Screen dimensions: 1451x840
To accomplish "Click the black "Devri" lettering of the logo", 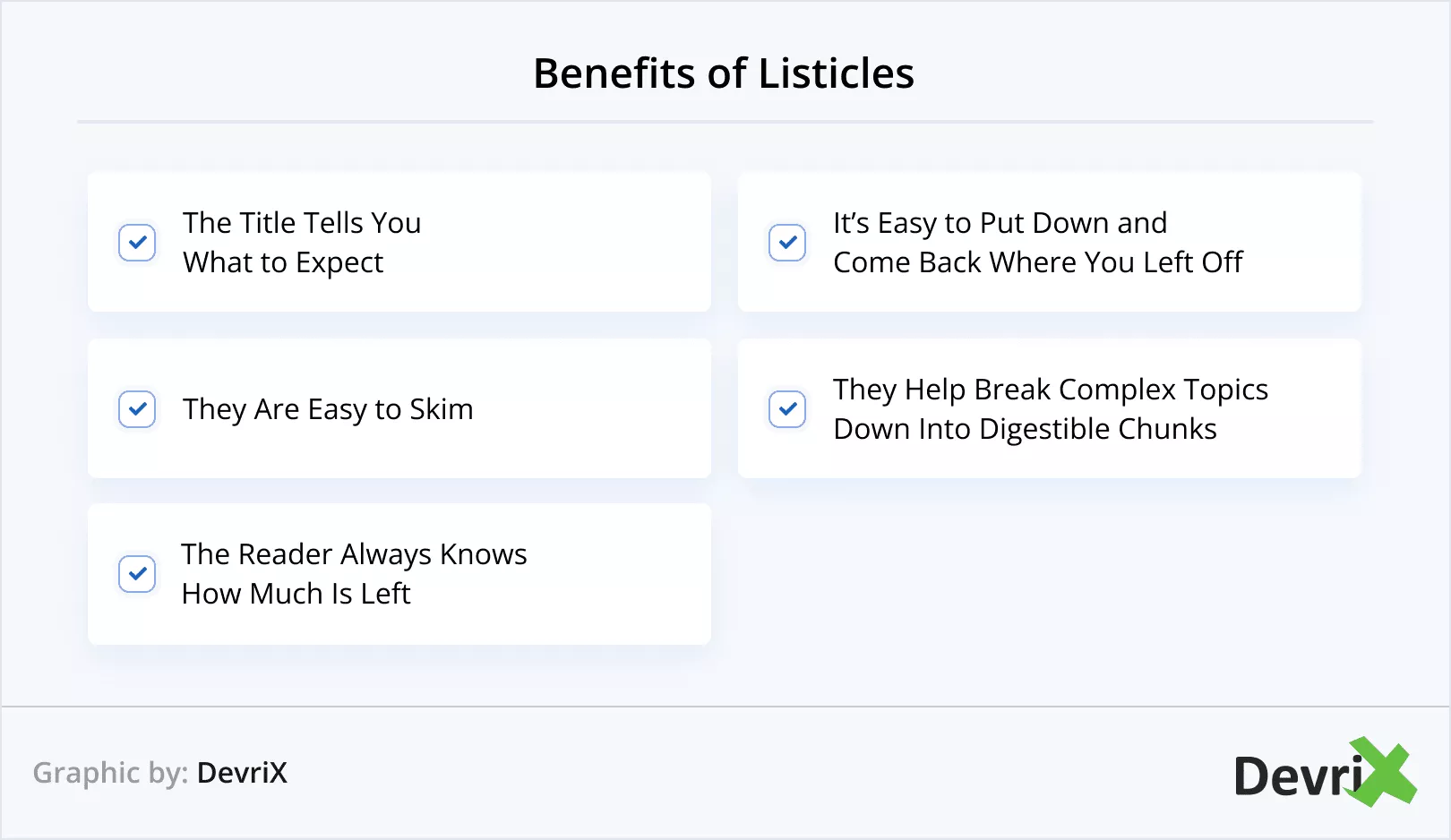I will [1296, 776].
